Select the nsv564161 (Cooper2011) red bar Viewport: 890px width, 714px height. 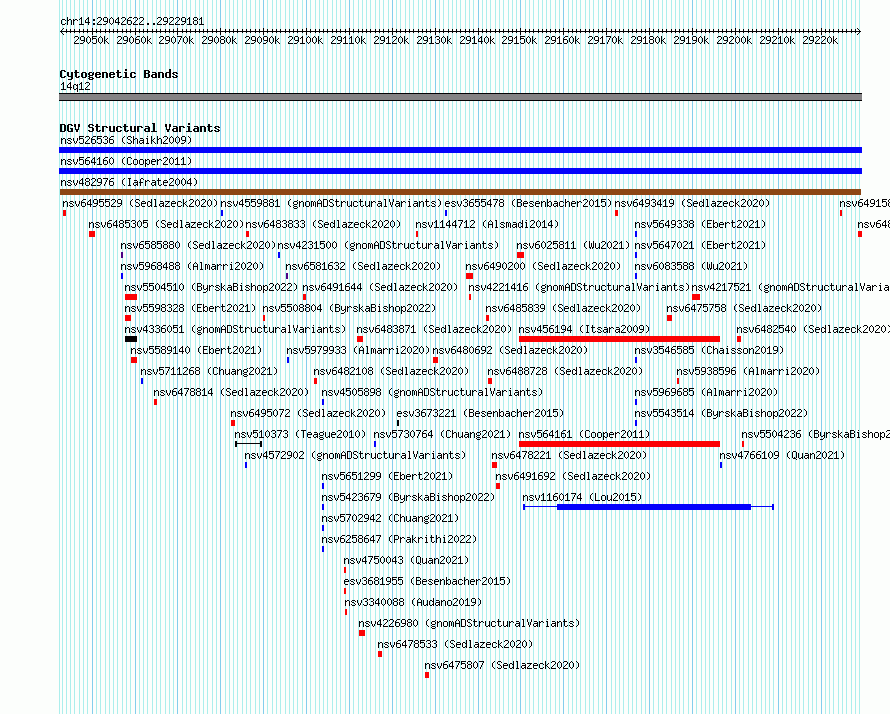619,444
